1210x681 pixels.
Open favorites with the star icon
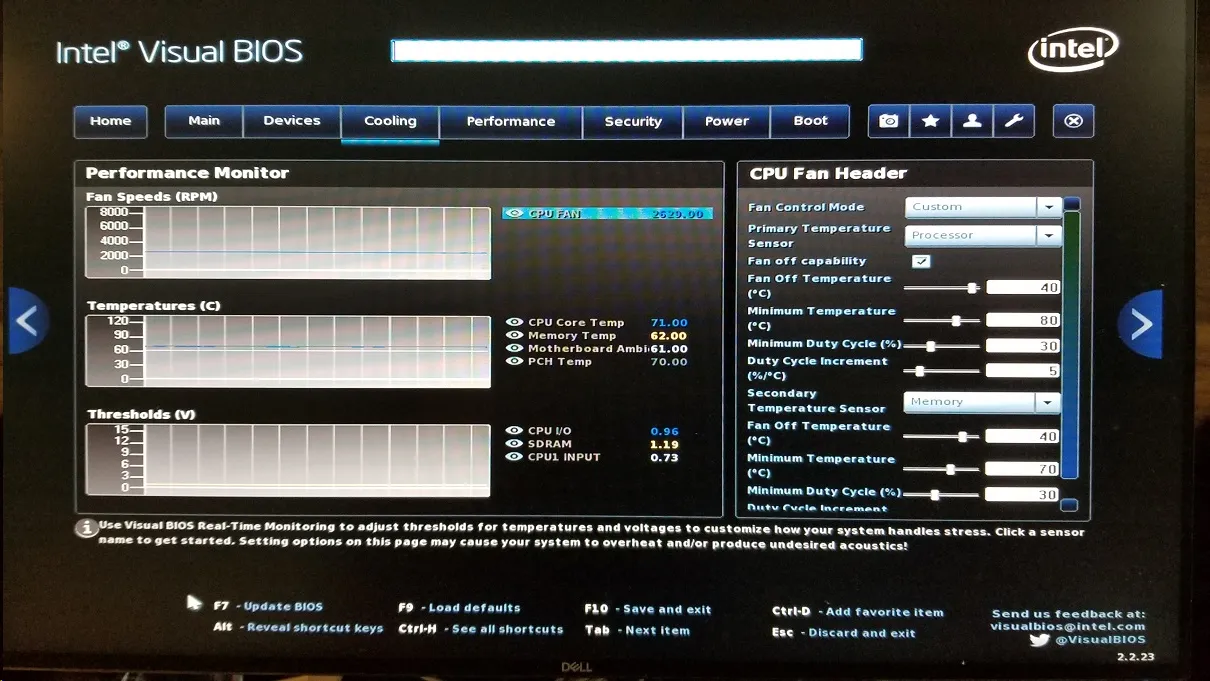[930, 121]
